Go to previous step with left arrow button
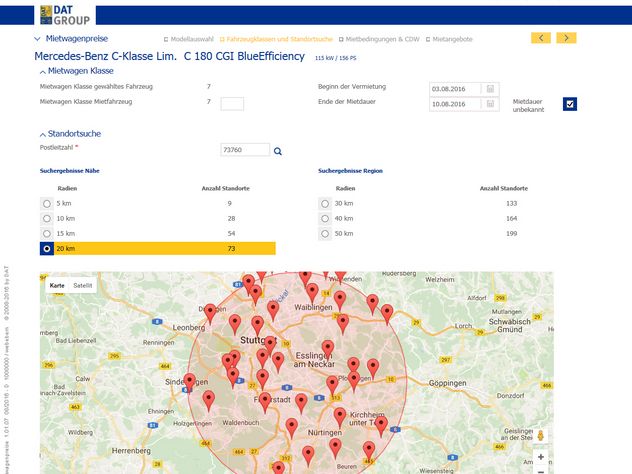 tap(541, 38)
